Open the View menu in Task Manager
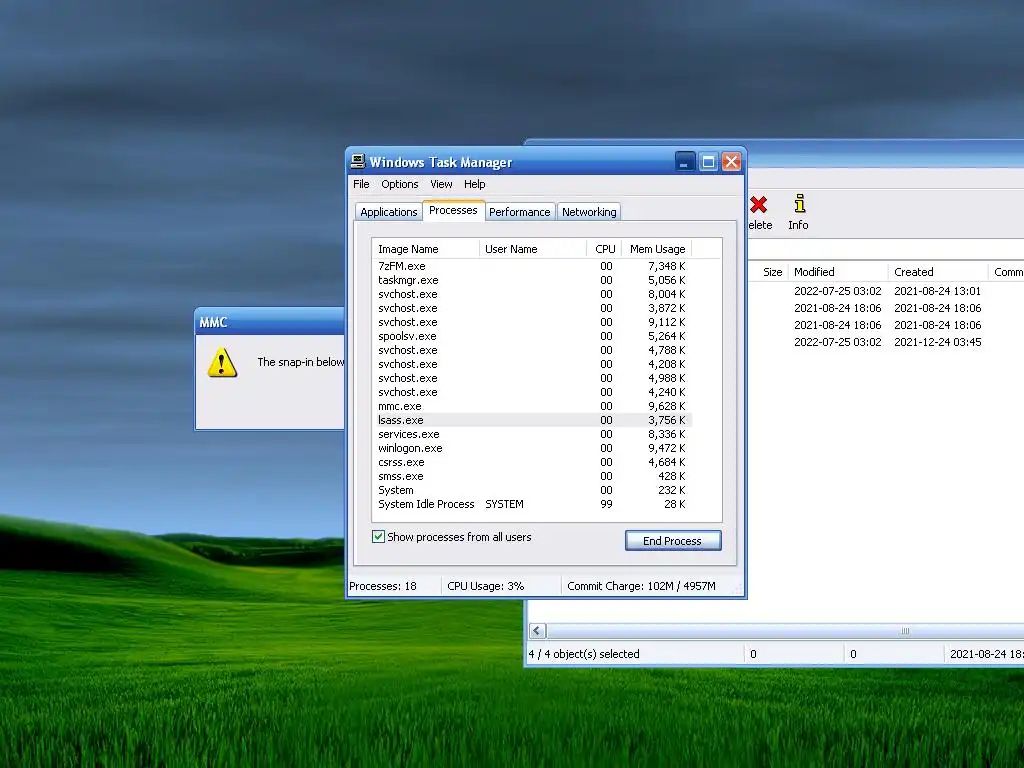This screenshot has height=768, width=1024. click(x=441, y=184)
